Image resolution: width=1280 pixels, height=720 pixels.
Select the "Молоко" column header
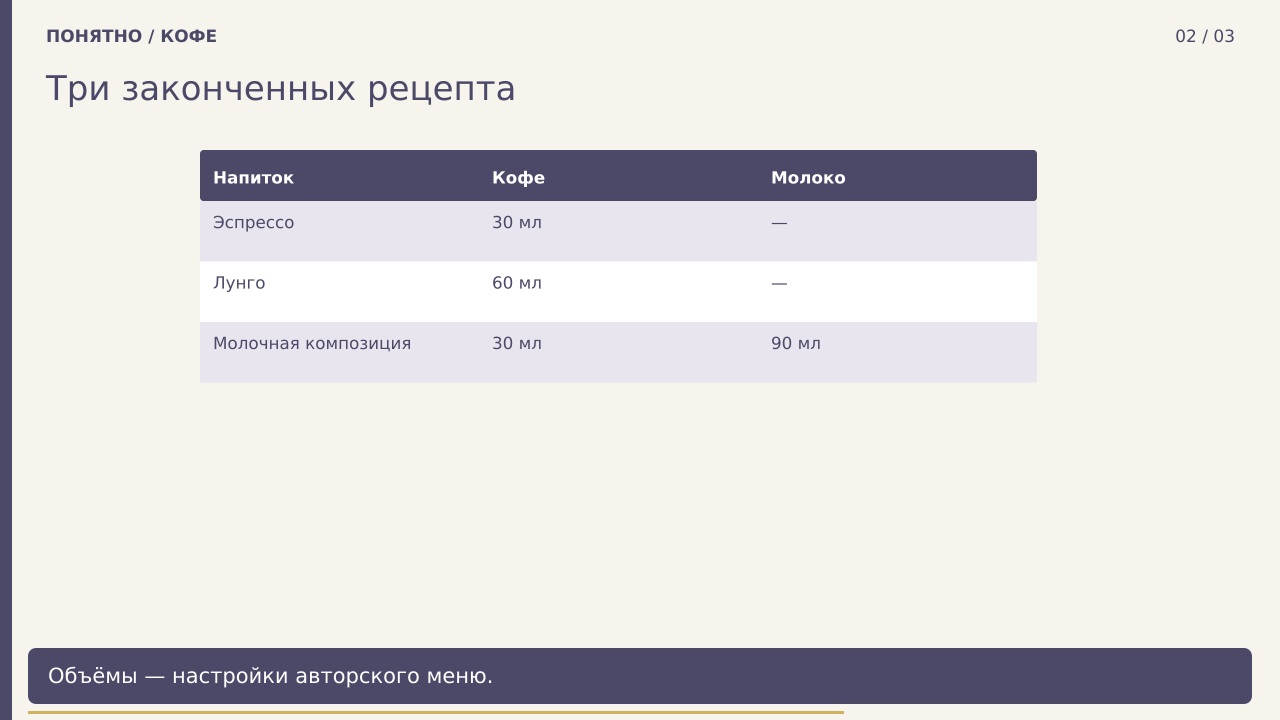[x=808, y=178]
